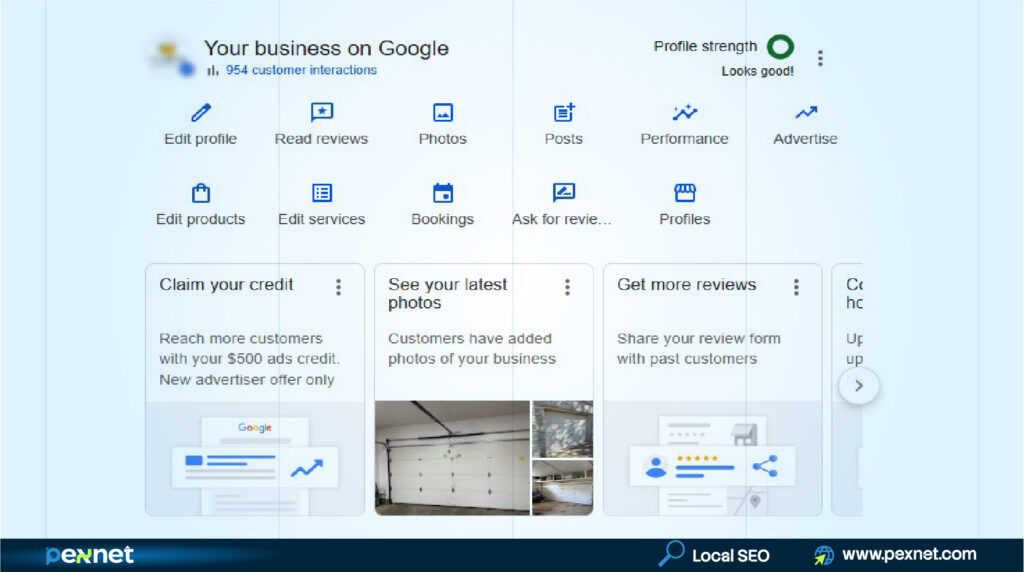Viewport: 1024px width, 572px height.
Task: Click the Profile strength green ring
Action: 780,47
